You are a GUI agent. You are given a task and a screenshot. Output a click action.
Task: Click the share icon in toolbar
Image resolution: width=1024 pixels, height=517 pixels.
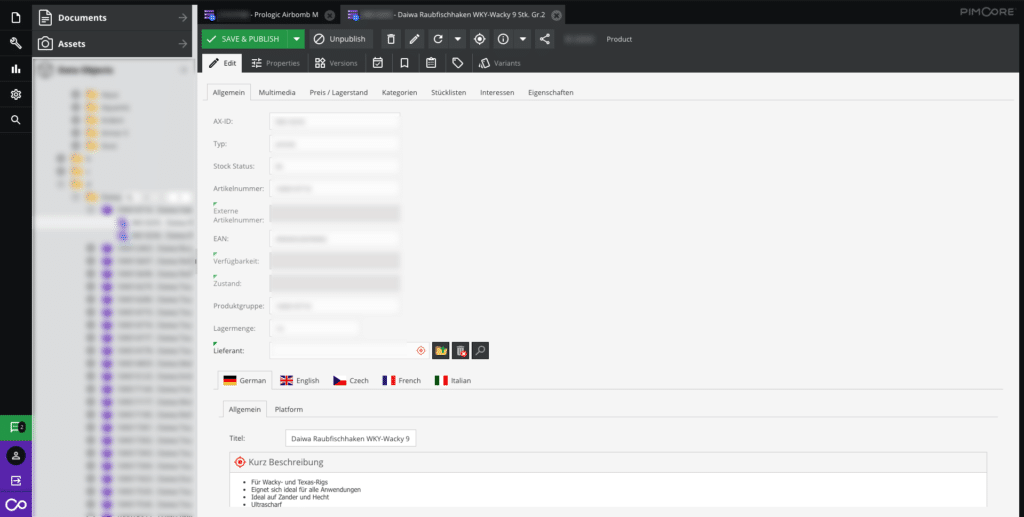pyautogui.click(x=545, y=39)
